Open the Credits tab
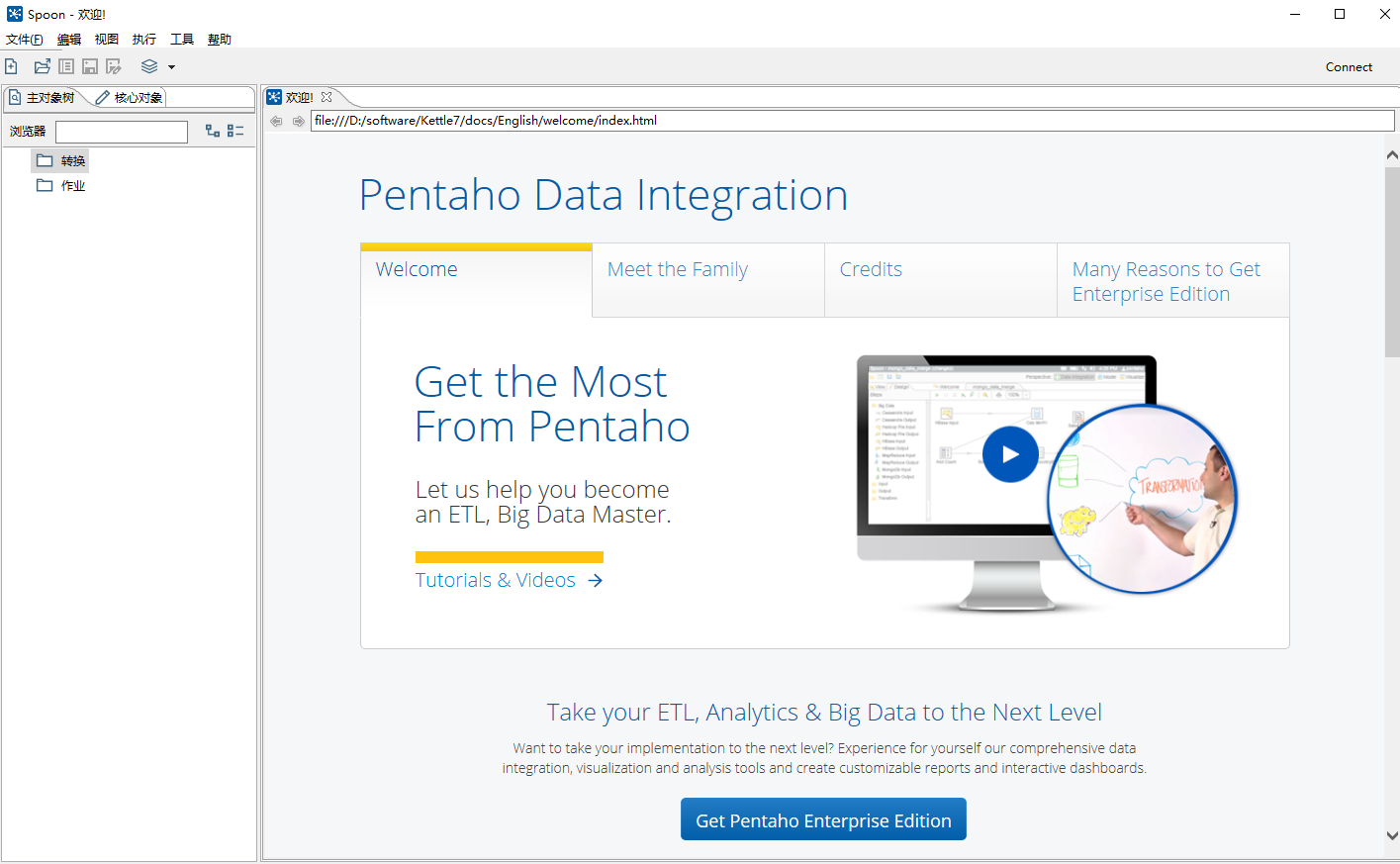 click(x=941, y=280)
